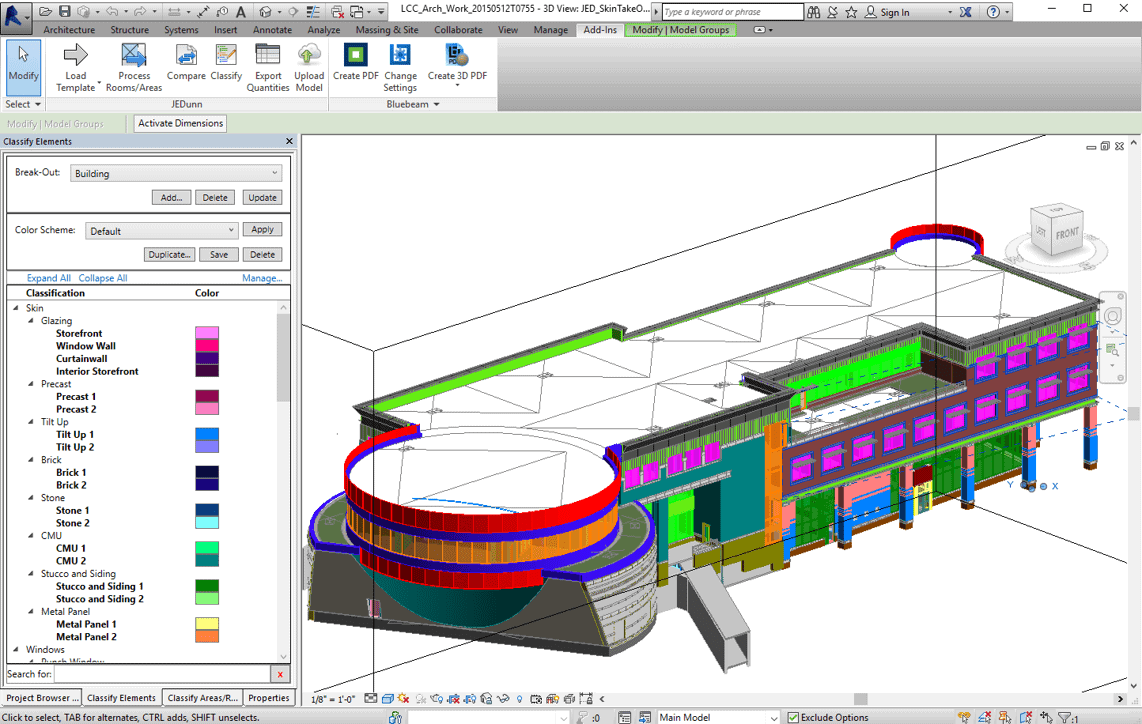Screen dimensions: 1142x724
Task: Open the Classify Areas/R... panel tab
Action: tap(203, 698)
